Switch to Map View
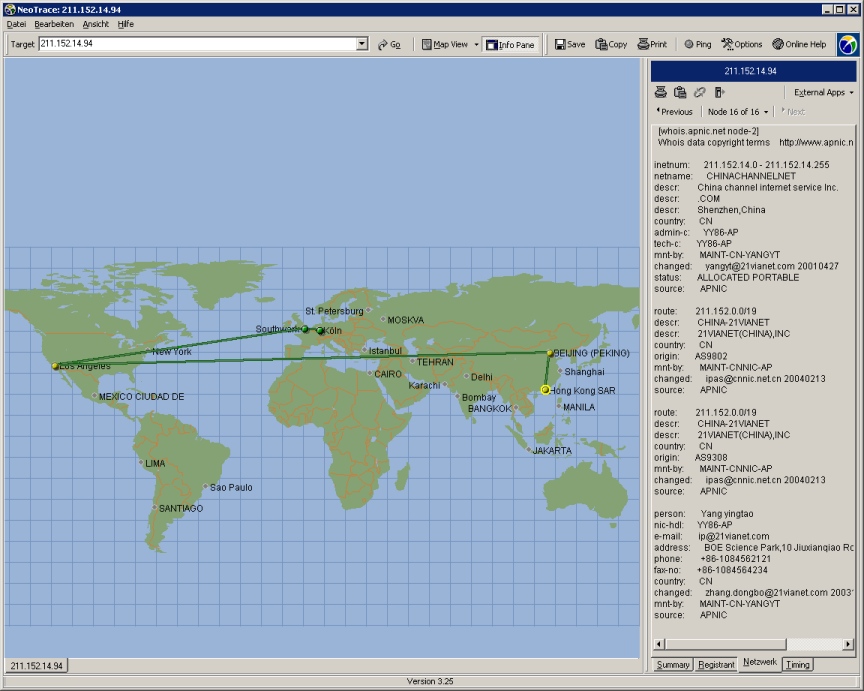864x691 pixels. tap(444, 44)
